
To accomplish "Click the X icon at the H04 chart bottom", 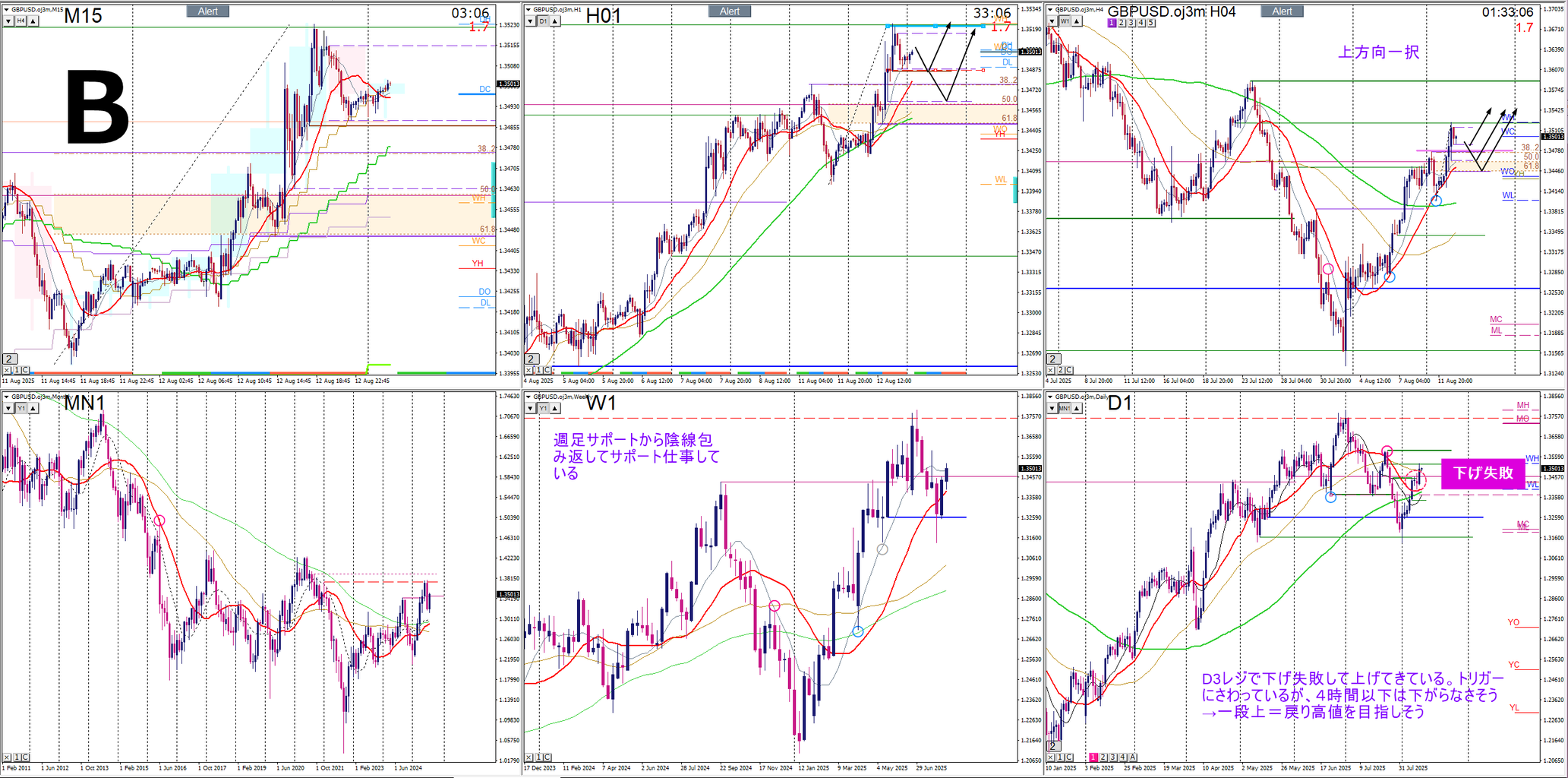I will [1052, 370].
